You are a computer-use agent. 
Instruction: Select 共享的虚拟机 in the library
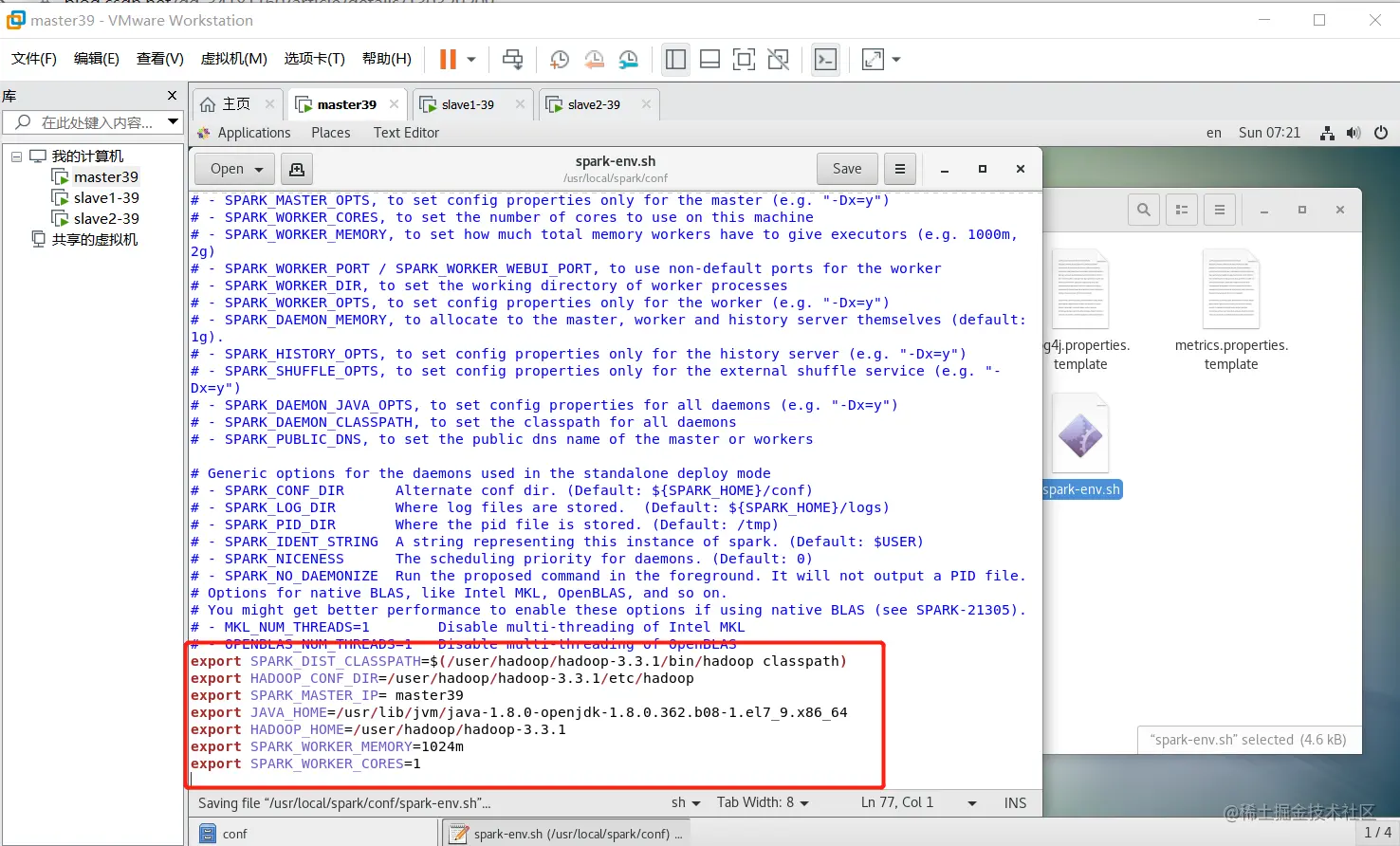tap(95, 240)
